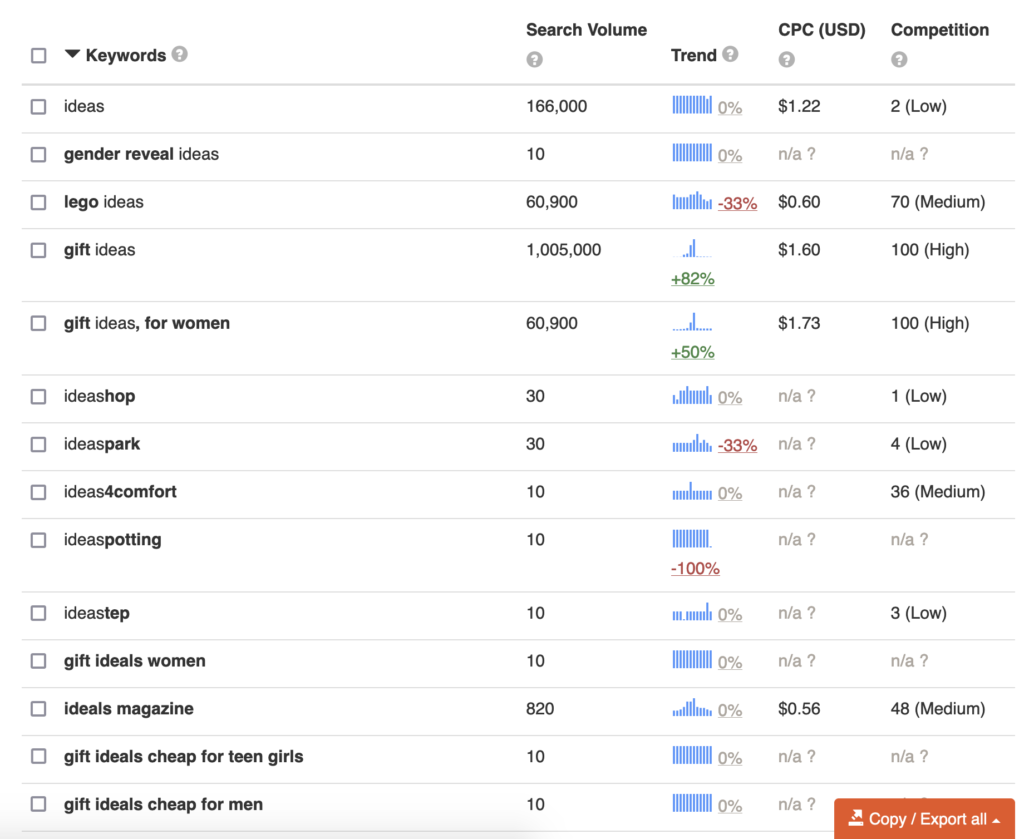Check the checkbox for gift ideas
This screenshot has height=839, width=1024.
[x=38, y=250]
